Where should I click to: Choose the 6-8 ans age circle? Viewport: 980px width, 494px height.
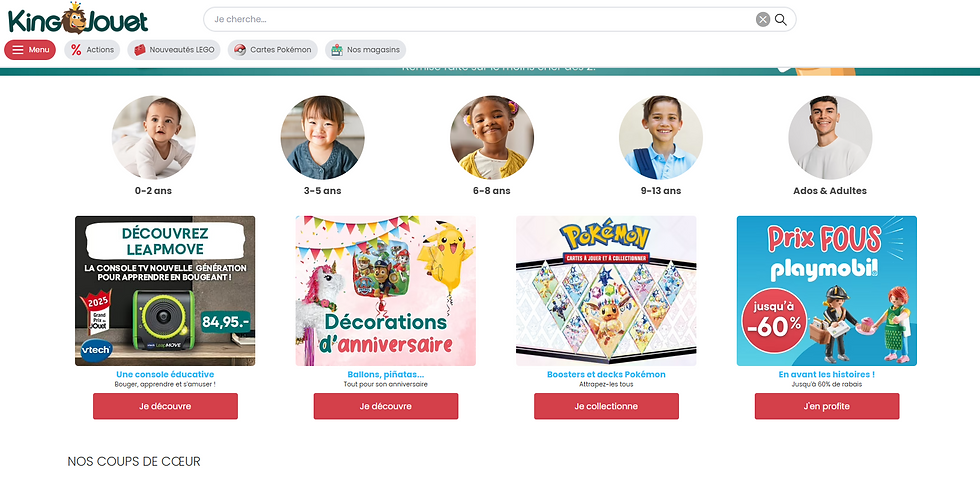click(x=492, y=138)
